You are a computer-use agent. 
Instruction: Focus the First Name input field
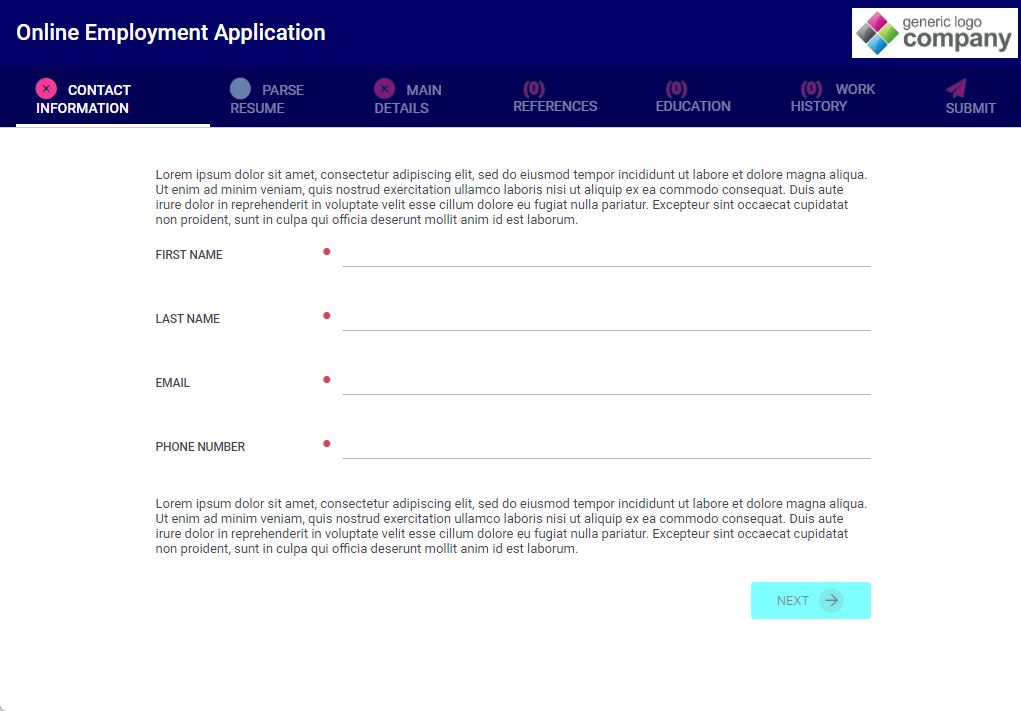point(606,255)
